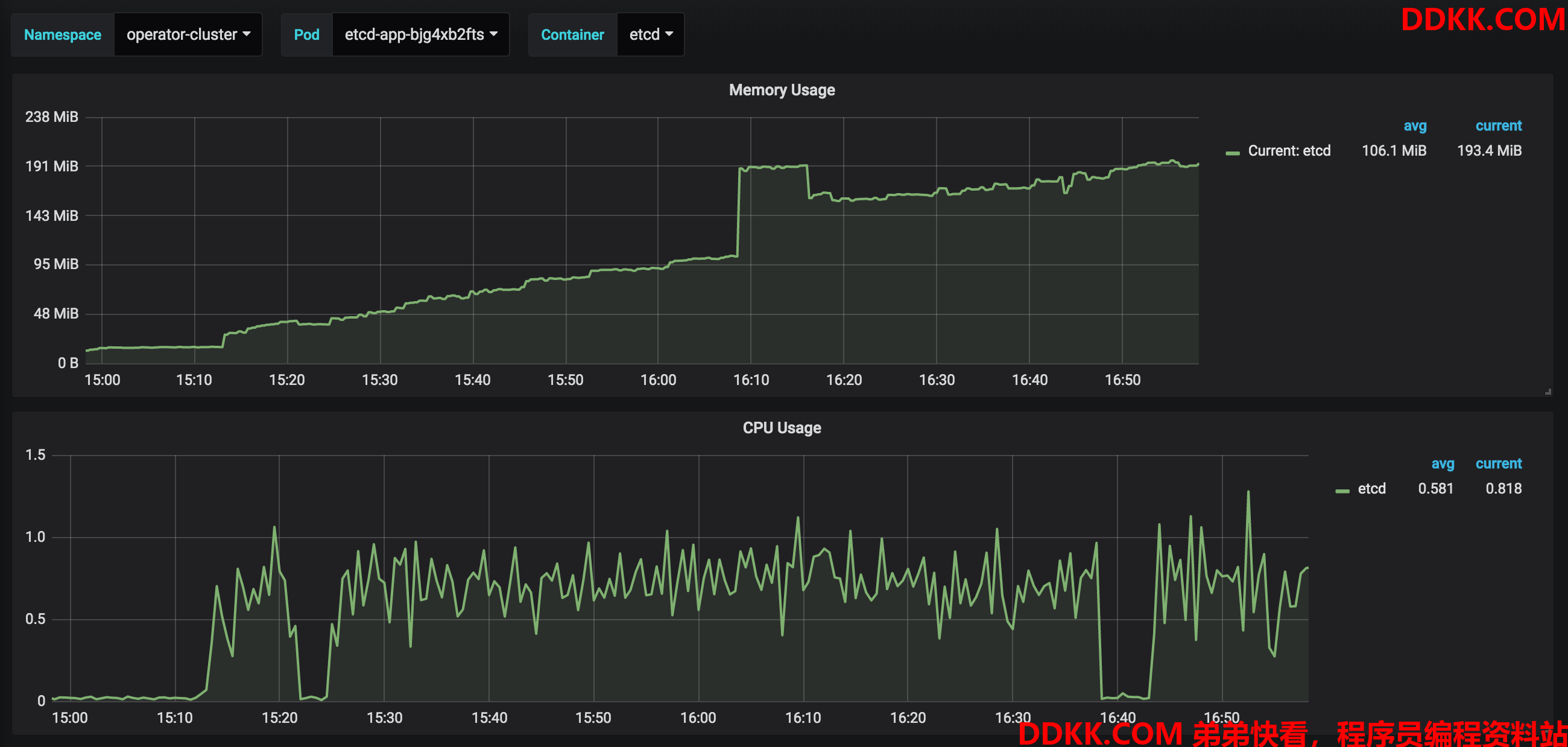The width and height of the screenshot is (1568, 747).
Task: Click the 16:10 tick on Memory Usage axis
Action: coord(750,381)
